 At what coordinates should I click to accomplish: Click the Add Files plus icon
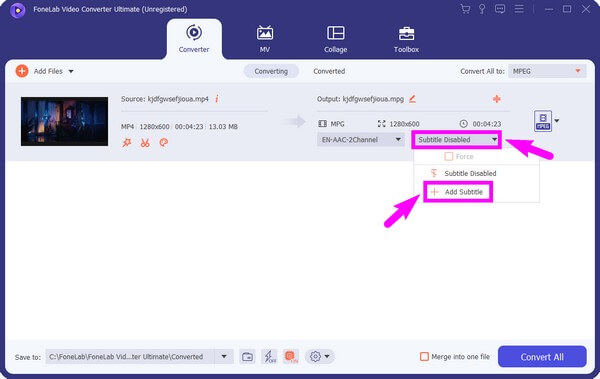pos(22,71)
